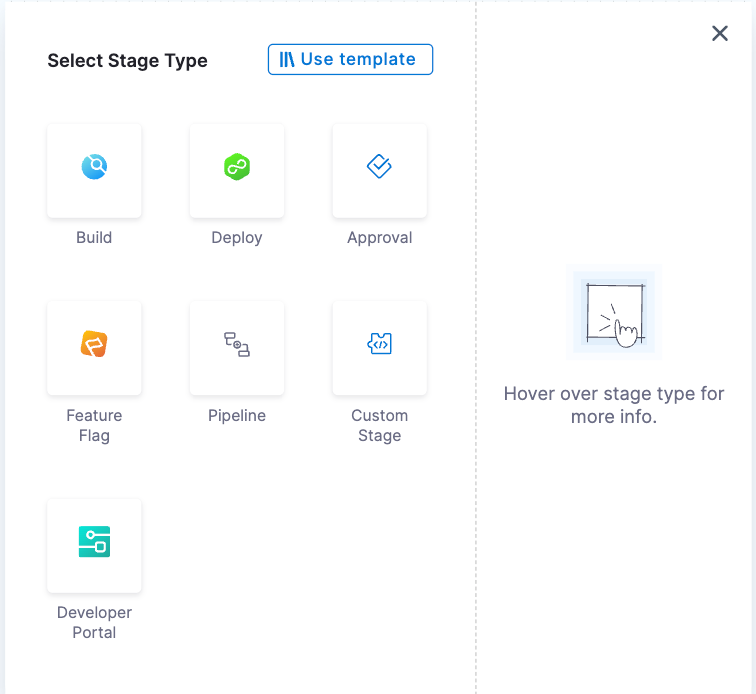Choose the Pipeline stage icon
Viewport: 756px width, 694px height.
pos(237,345)
